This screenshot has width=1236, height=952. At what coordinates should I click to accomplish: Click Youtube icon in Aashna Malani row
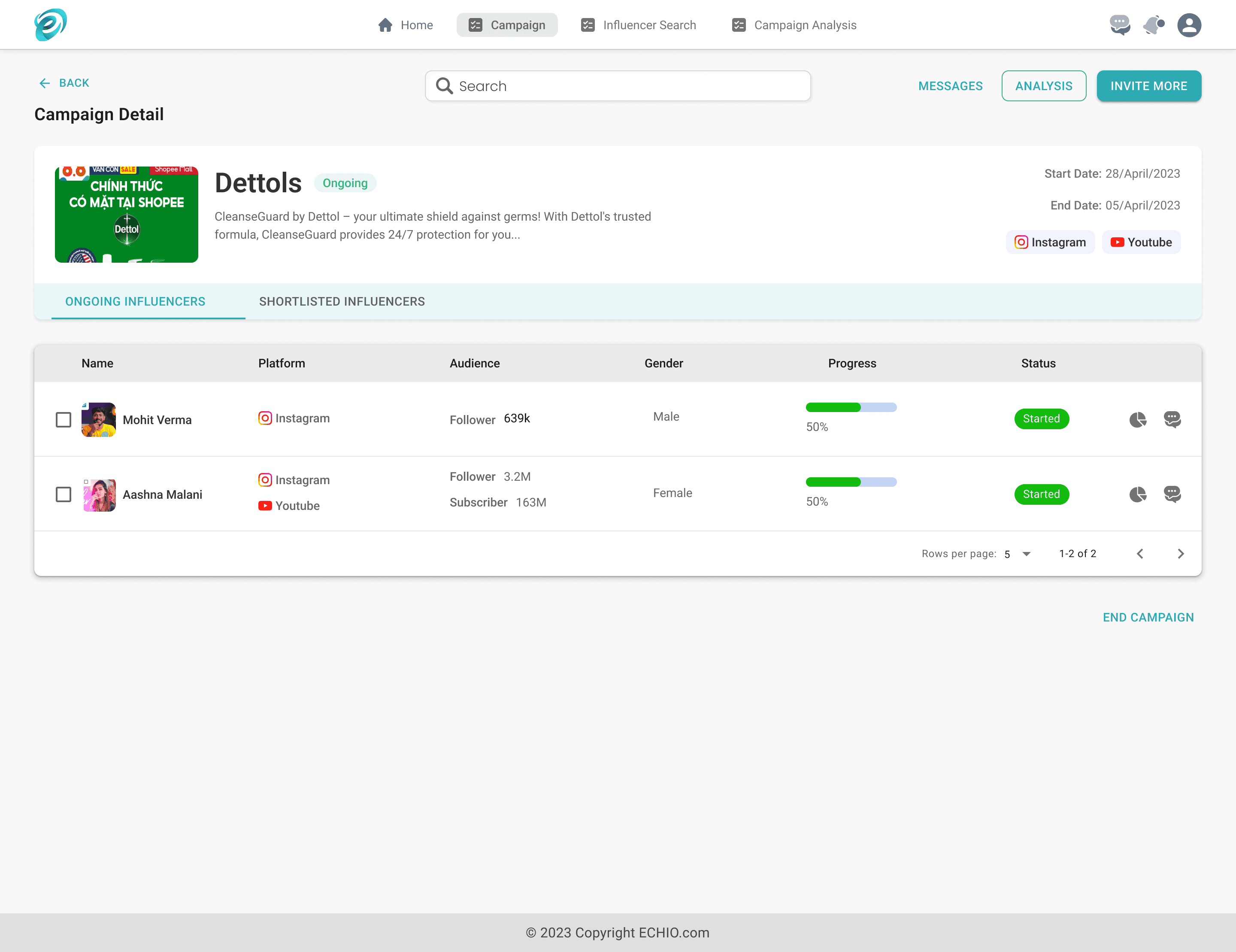pos(265,506)
